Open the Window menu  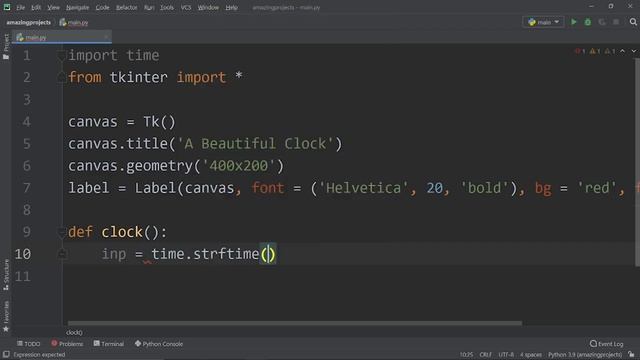click(208, 7)
